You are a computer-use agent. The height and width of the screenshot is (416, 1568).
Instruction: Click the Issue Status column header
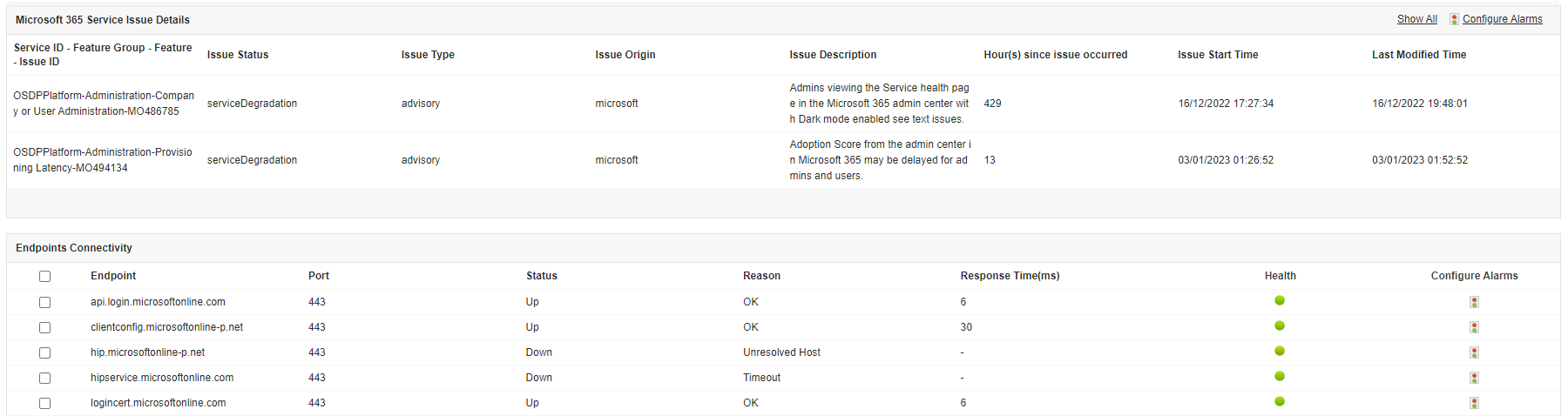[238, 55]
